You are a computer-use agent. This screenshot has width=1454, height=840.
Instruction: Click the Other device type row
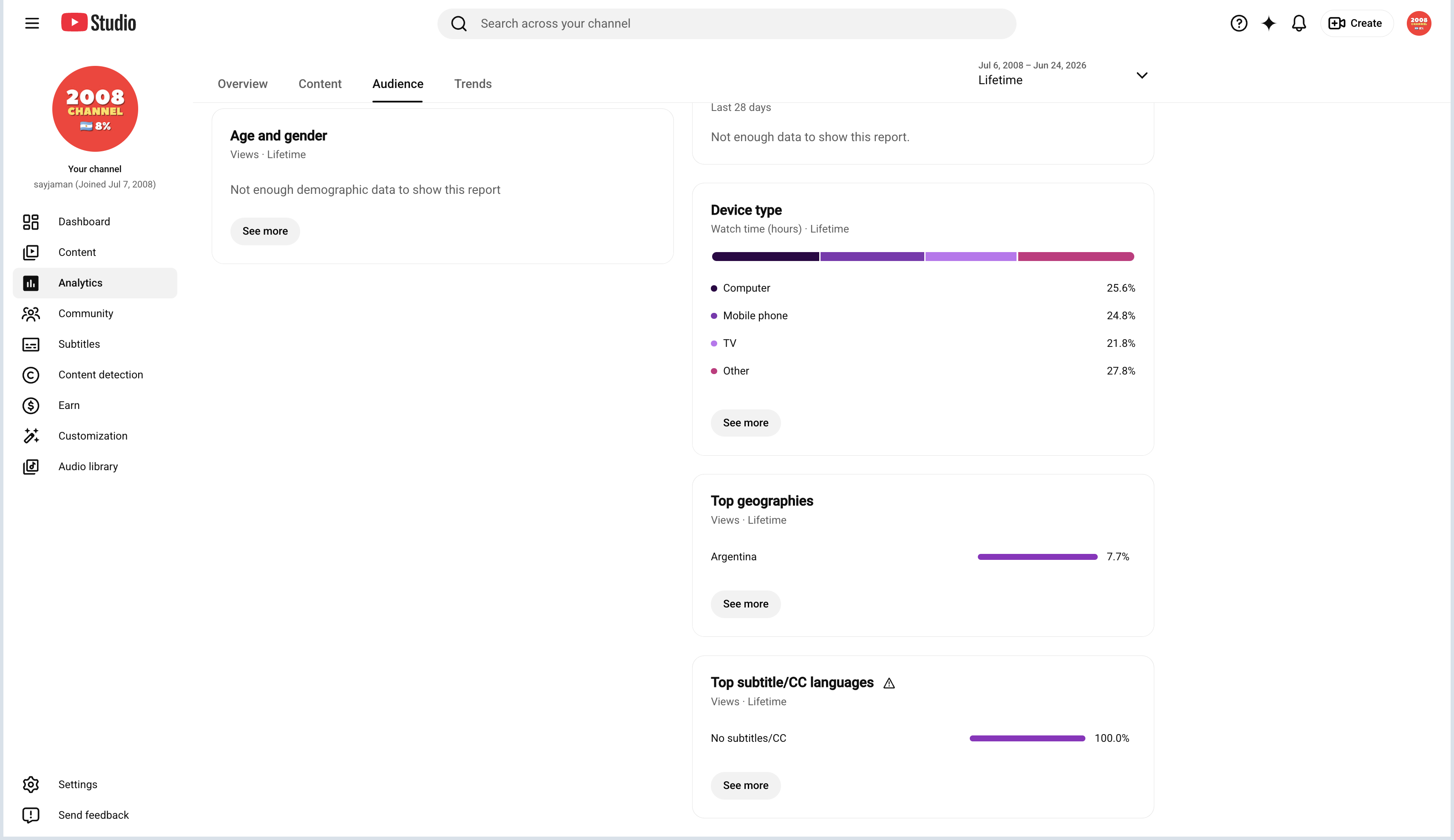[x=923, y=371]
